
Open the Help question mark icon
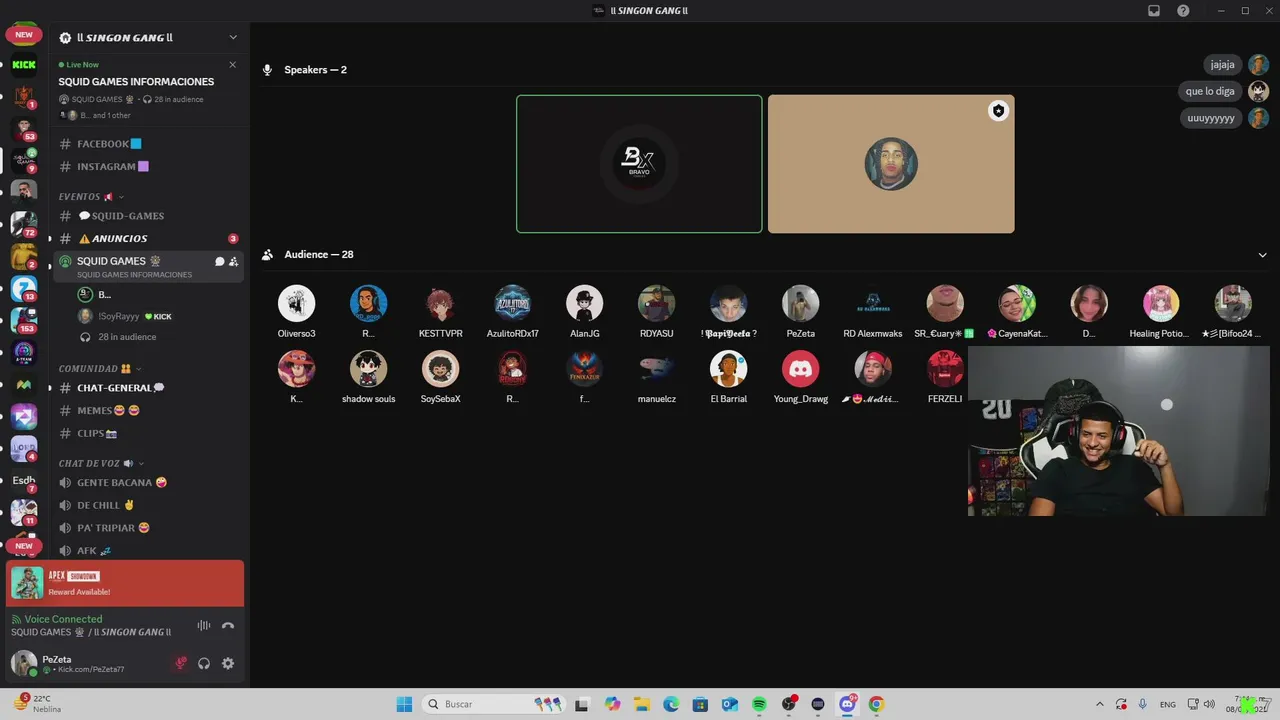click(1183, 11)
